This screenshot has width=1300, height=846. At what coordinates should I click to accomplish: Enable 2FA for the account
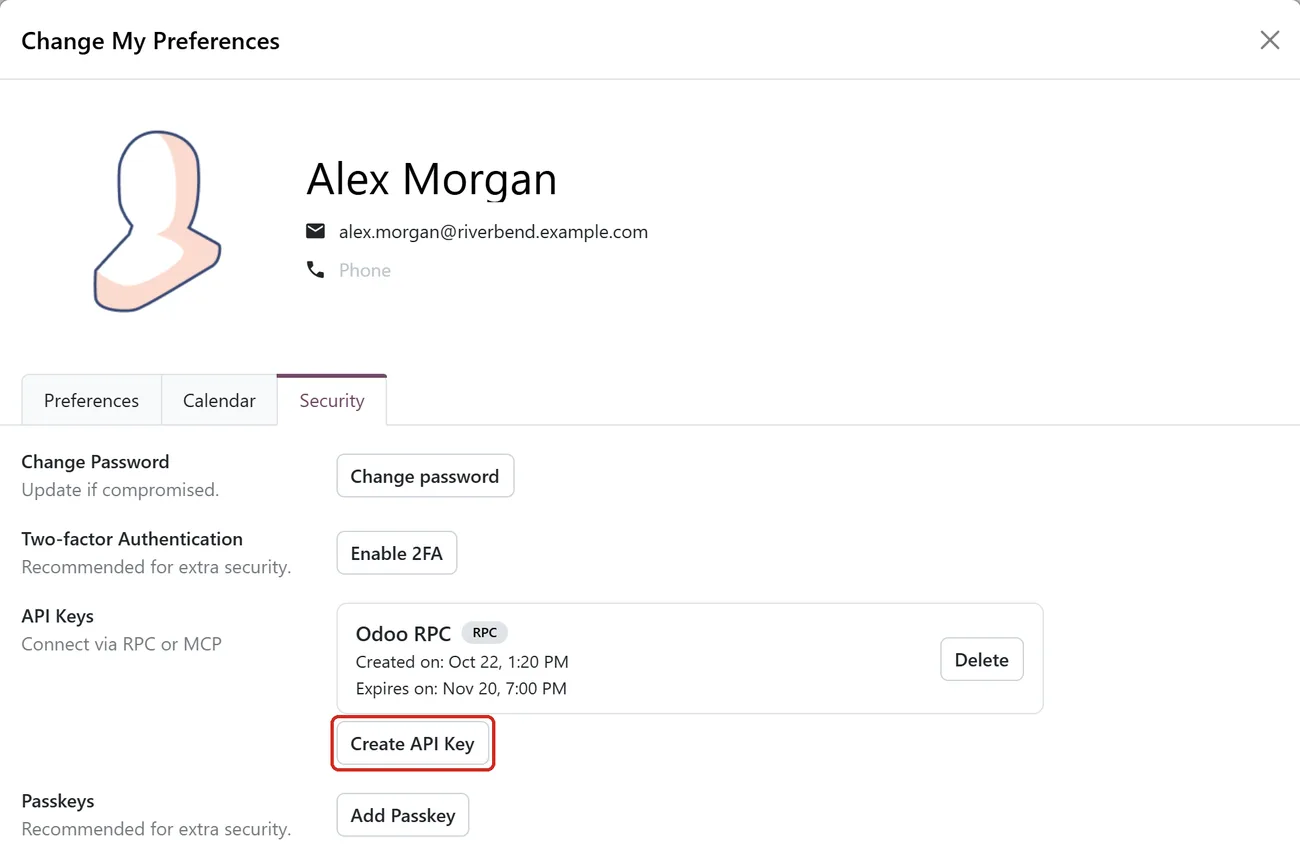(x=397, y=553)
